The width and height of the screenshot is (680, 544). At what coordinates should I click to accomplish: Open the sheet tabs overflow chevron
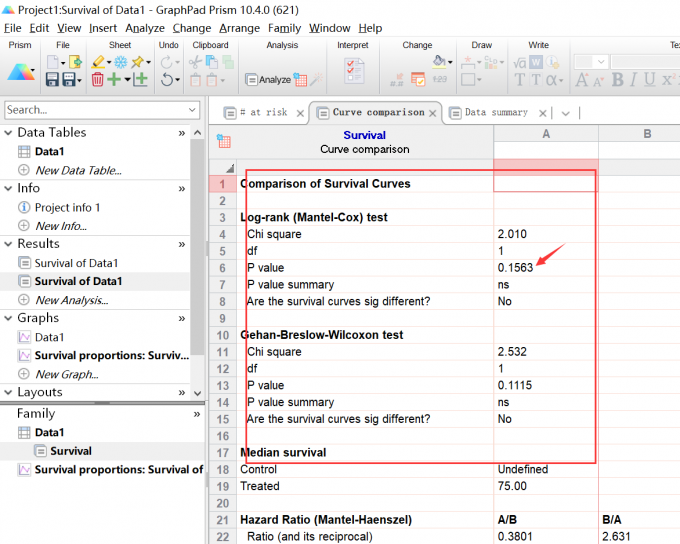coord(565,114)
